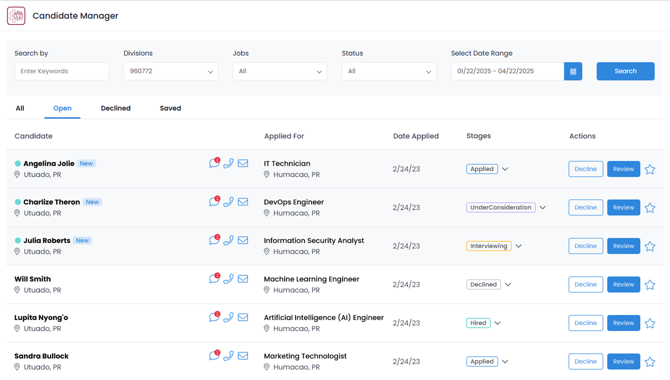Star Charlize Theron to save candidate
Image resolution: width=670 pixels, height=380 pixels.
(x=650, y=208)
